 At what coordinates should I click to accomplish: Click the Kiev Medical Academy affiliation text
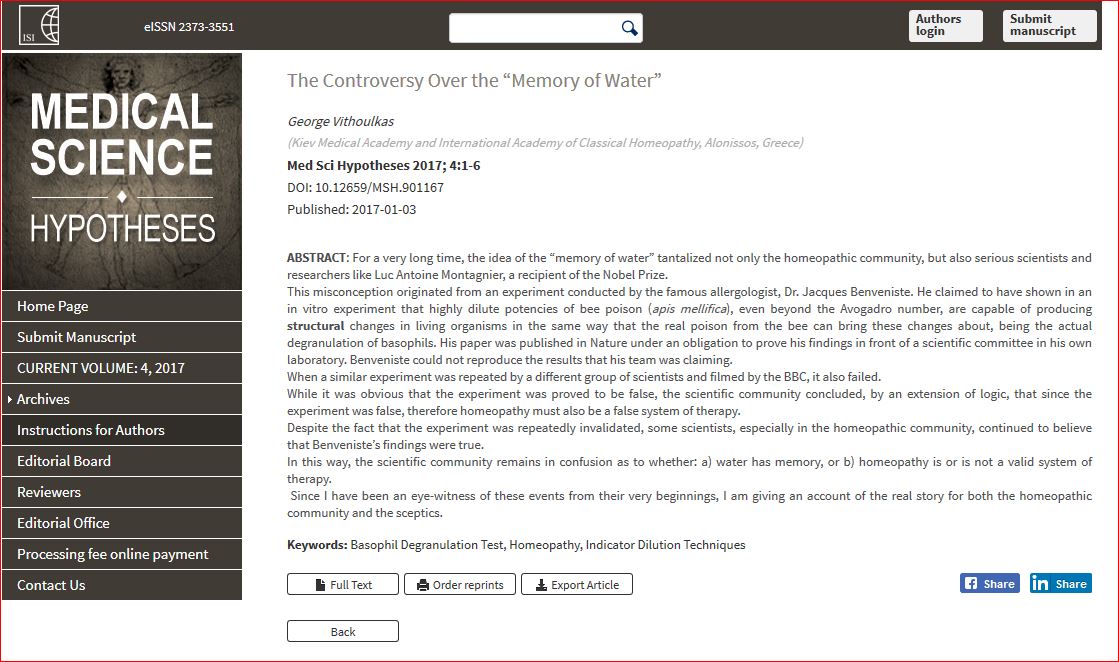[x=545, y=143]
